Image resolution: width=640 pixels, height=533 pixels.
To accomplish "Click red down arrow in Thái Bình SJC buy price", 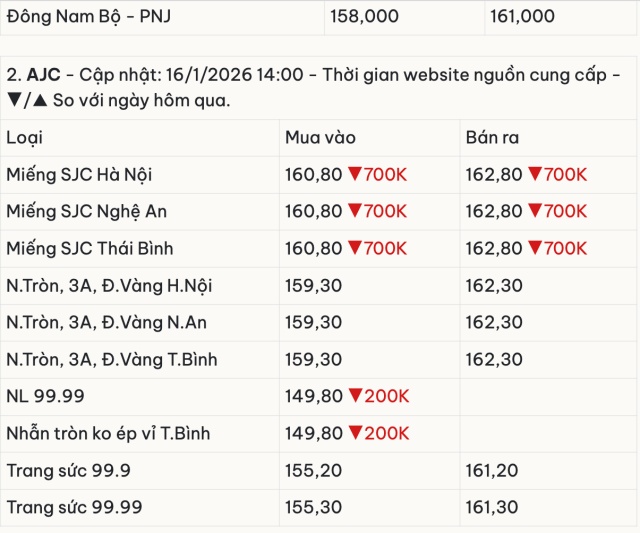I will tap(354, 248).
